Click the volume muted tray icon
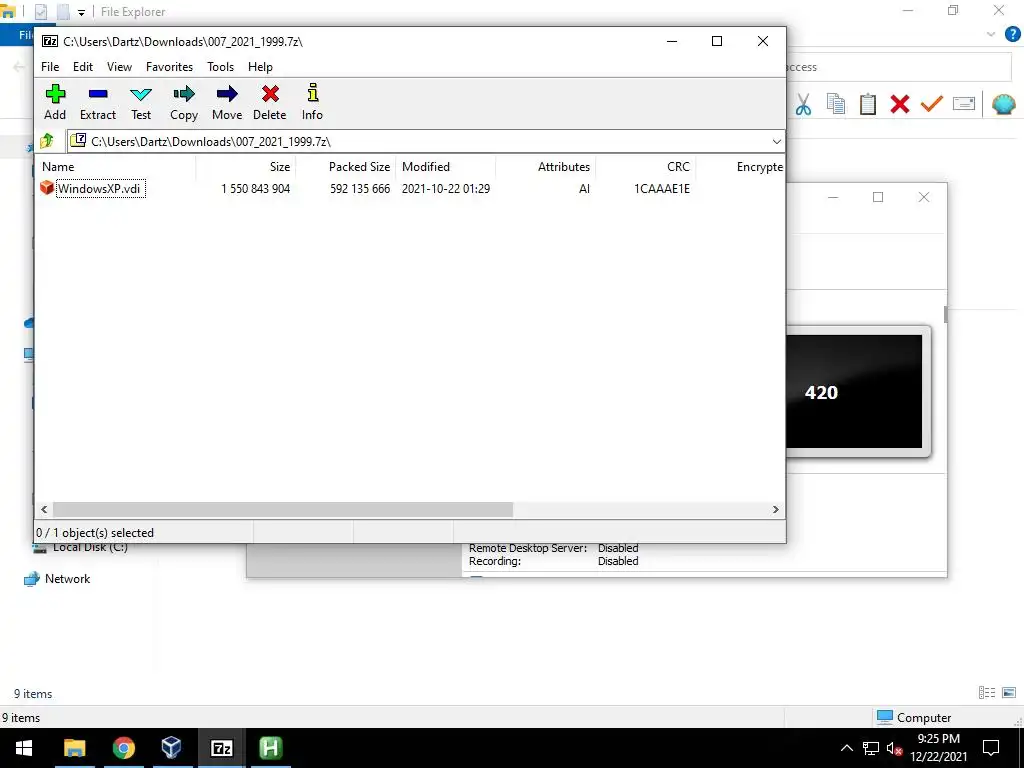 point(895,748)
